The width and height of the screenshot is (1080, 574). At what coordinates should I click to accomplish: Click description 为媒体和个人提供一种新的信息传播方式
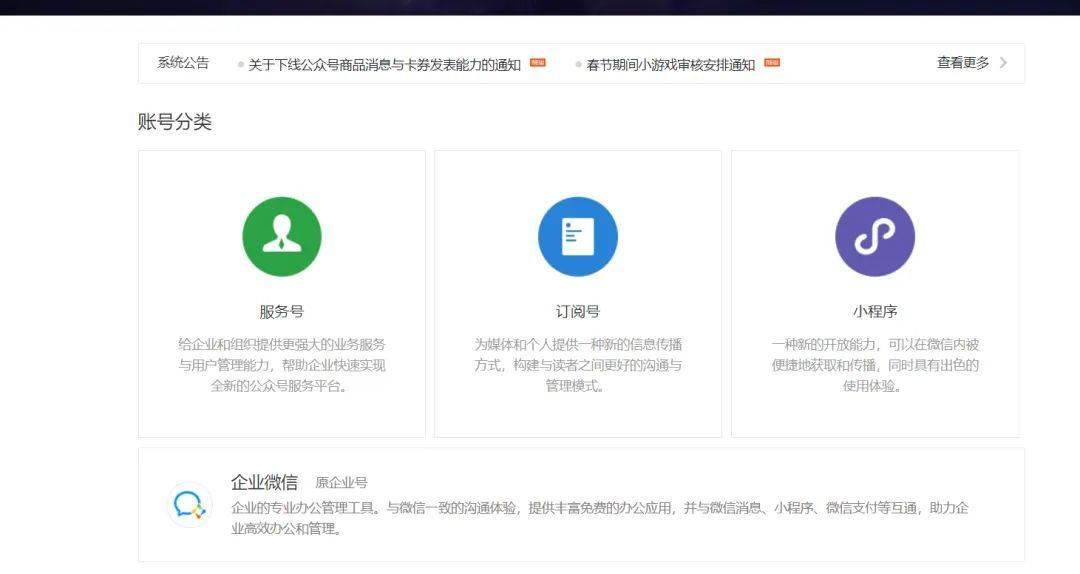click(578, 365)
